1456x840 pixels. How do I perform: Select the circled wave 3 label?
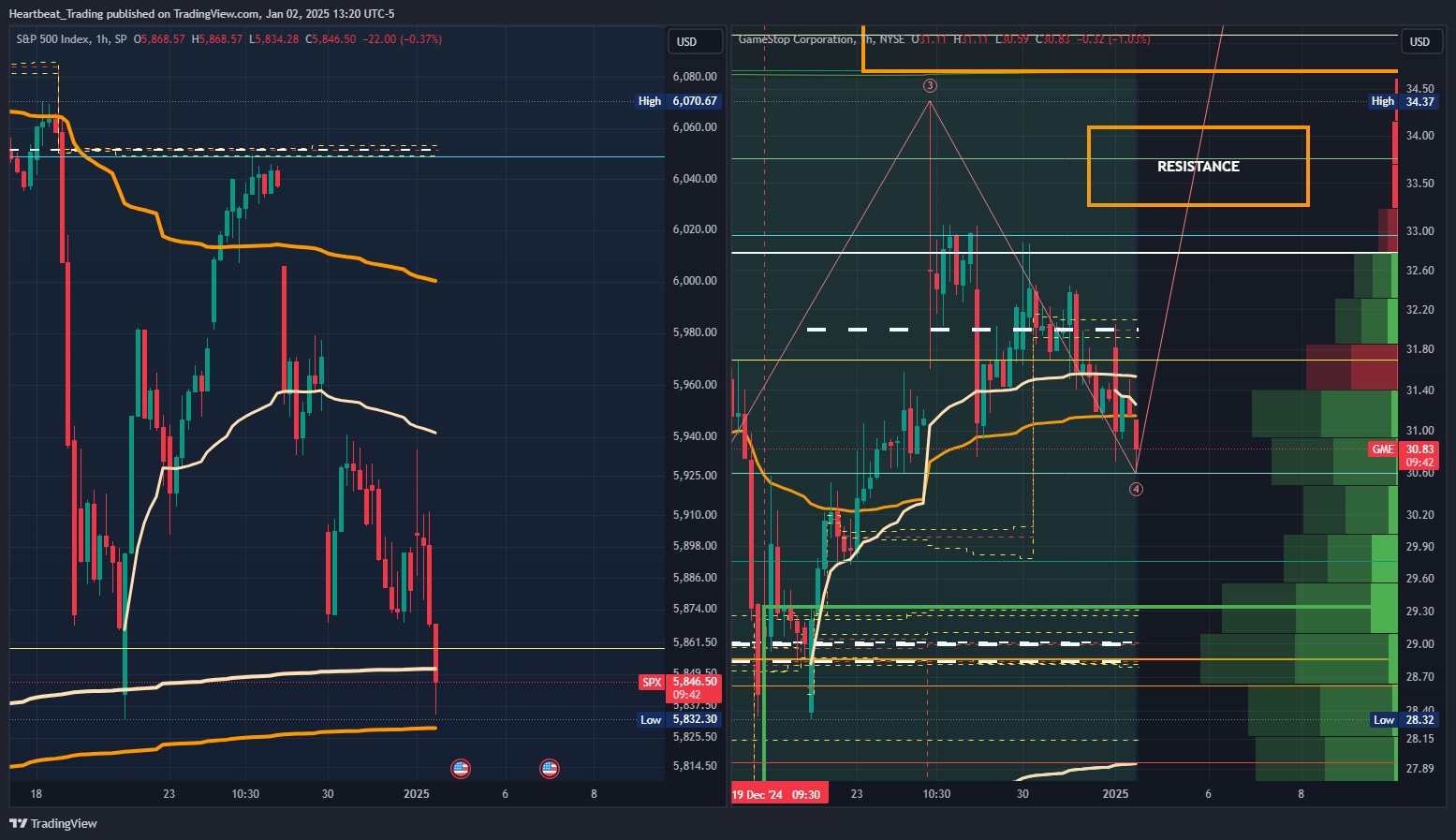point(930,85)
